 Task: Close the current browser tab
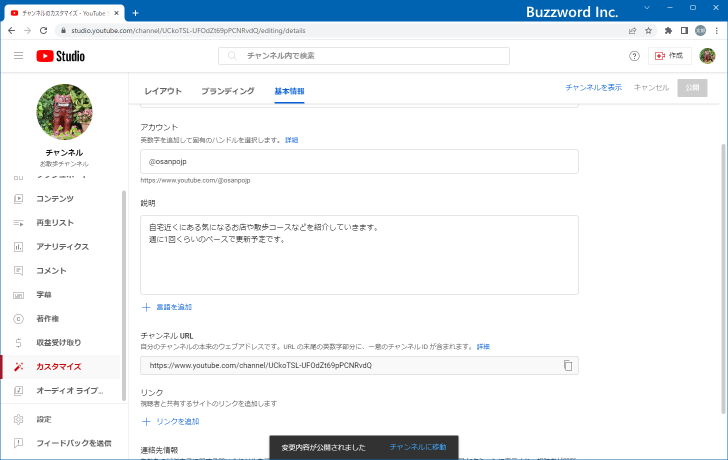click(x=117, y=13)
